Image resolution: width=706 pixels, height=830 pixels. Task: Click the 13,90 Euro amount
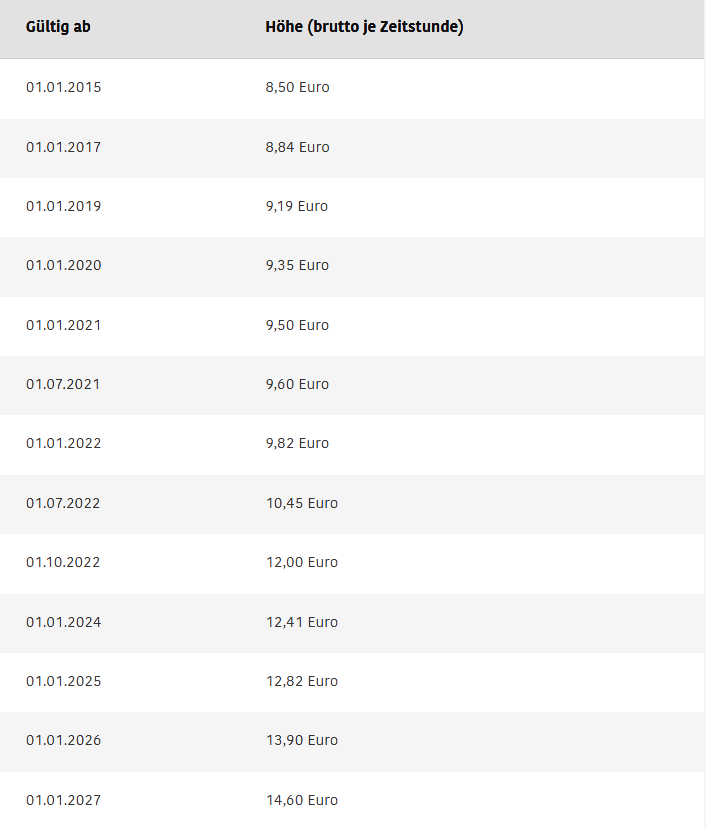302,740
